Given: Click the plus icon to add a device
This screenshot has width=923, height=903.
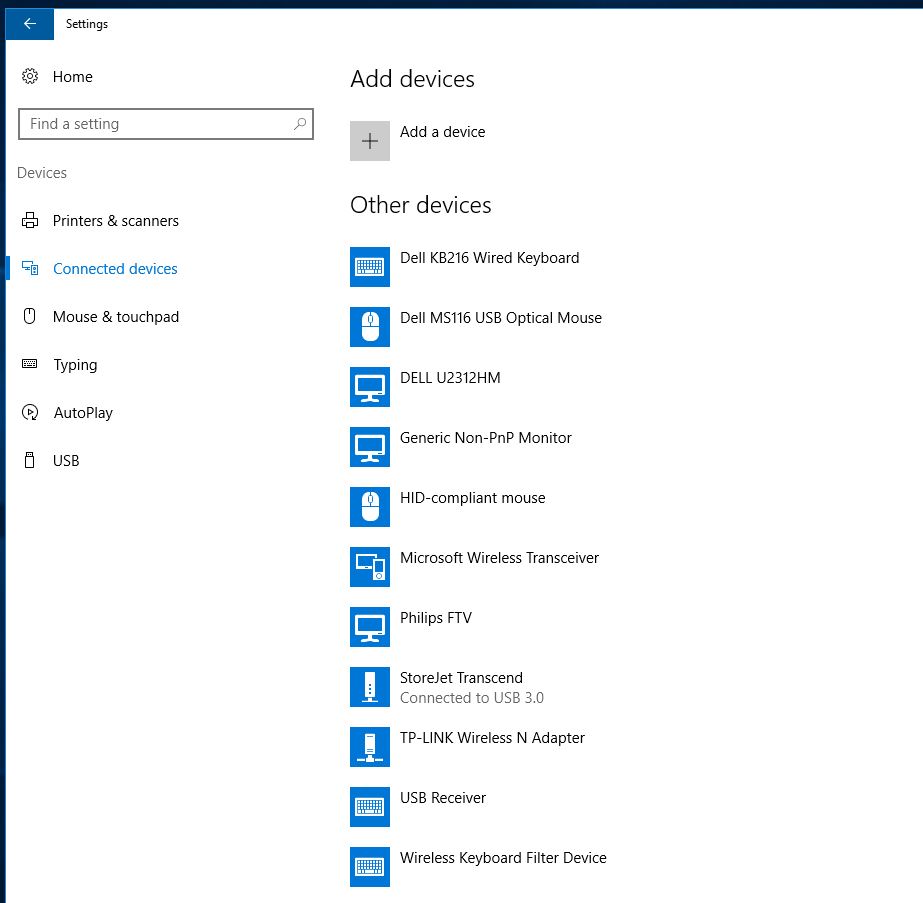Looking at the screenshot, I should [x=370, y=141].
